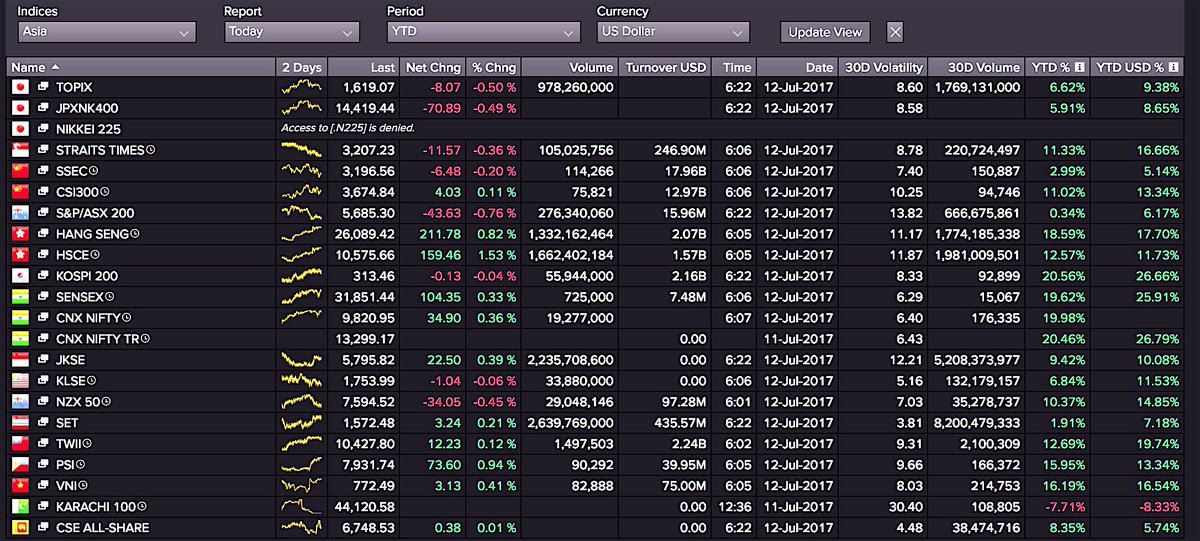This screenshot has width=1200, height=541.
Task: Click the popup window icon beside PSI
Action: pyautogui.click(x=44, y=464)
